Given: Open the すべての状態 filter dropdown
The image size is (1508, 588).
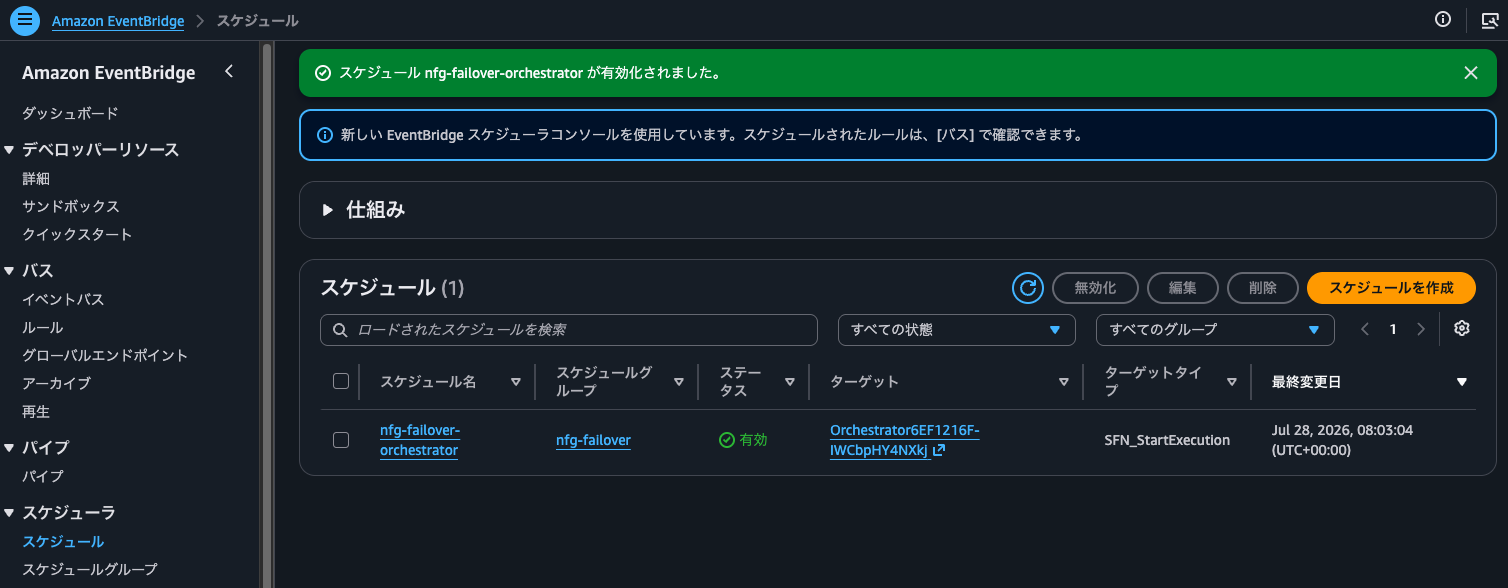Looking at the screenshot, I should click(x=956, y=329).
